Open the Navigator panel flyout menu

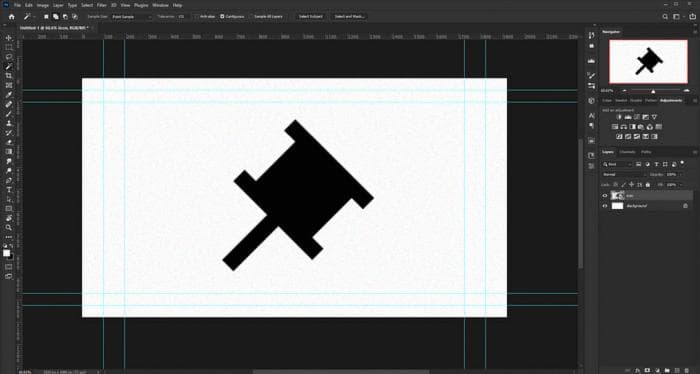pos(695,32)
